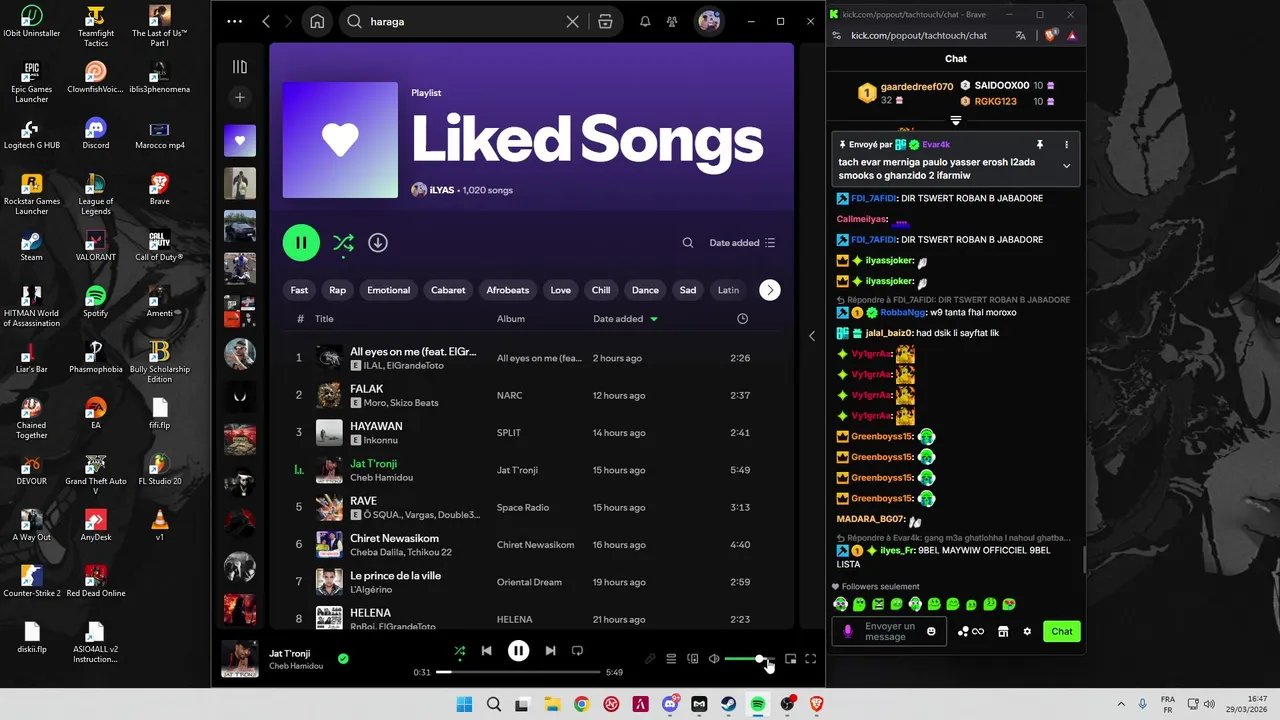Image resolution: width=1280 pixels, height=720 pixels.
Task: Adjust Spotify volume slider
Action: tap(749, 659)
